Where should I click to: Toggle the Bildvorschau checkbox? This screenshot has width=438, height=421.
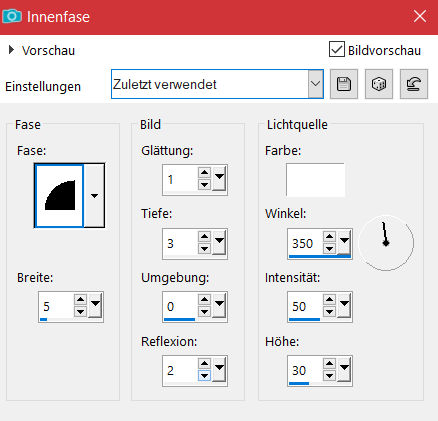point(337,50)
